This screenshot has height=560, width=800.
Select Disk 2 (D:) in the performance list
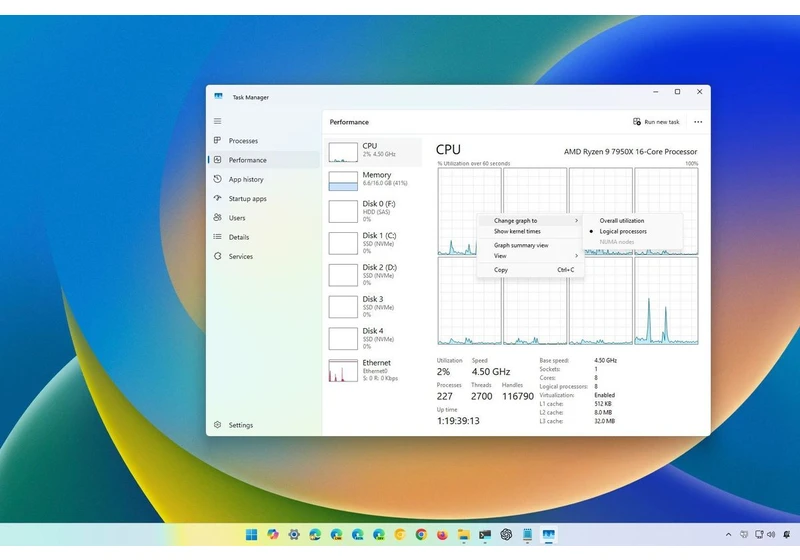(x=373, y=274)
